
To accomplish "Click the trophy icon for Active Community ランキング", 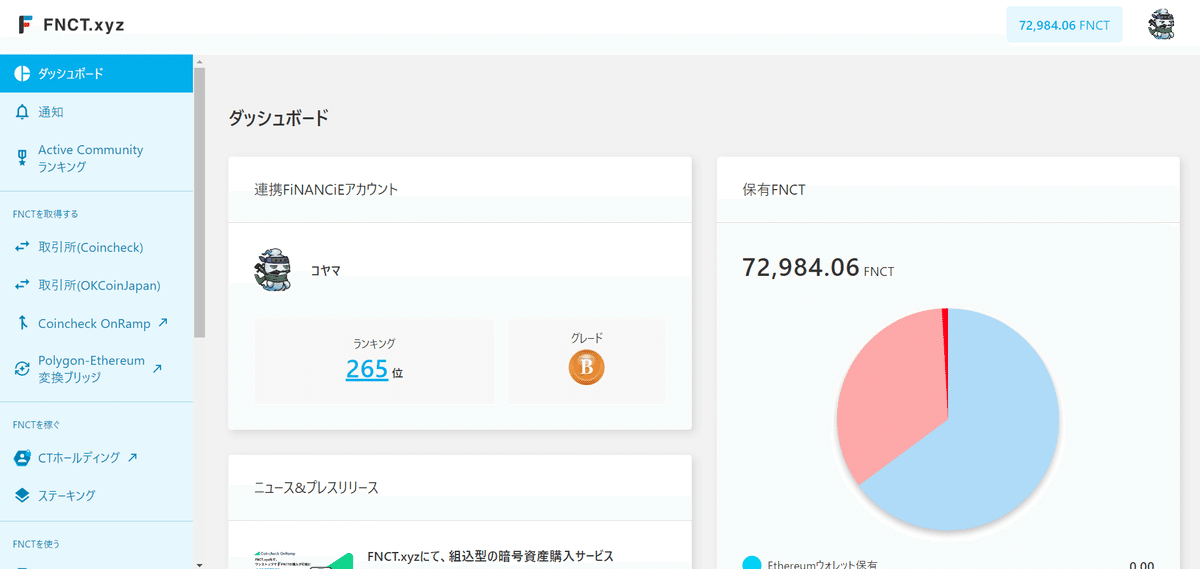I will (x=22, y=158).
